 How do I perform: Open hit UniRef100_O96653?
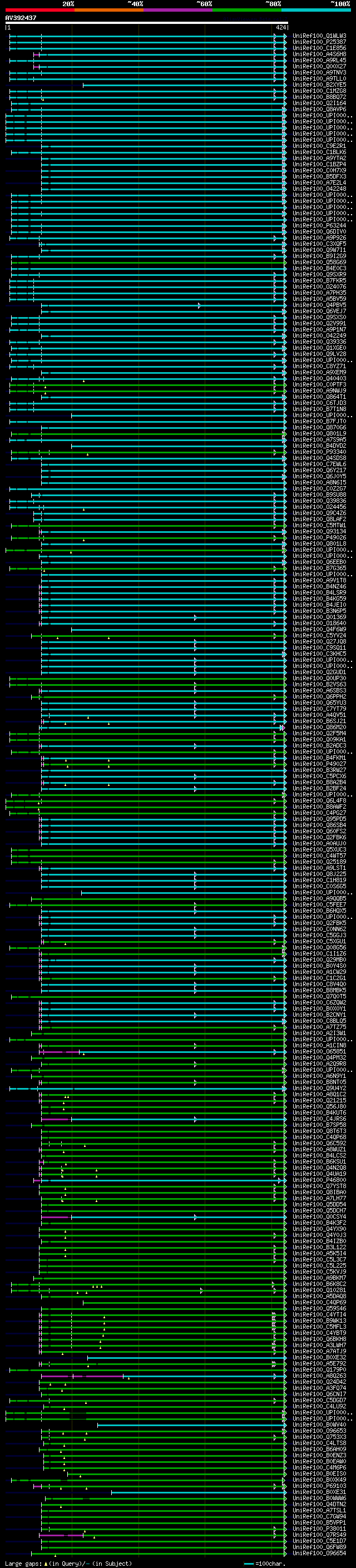pyautogui.click(x=319, y=1431)
